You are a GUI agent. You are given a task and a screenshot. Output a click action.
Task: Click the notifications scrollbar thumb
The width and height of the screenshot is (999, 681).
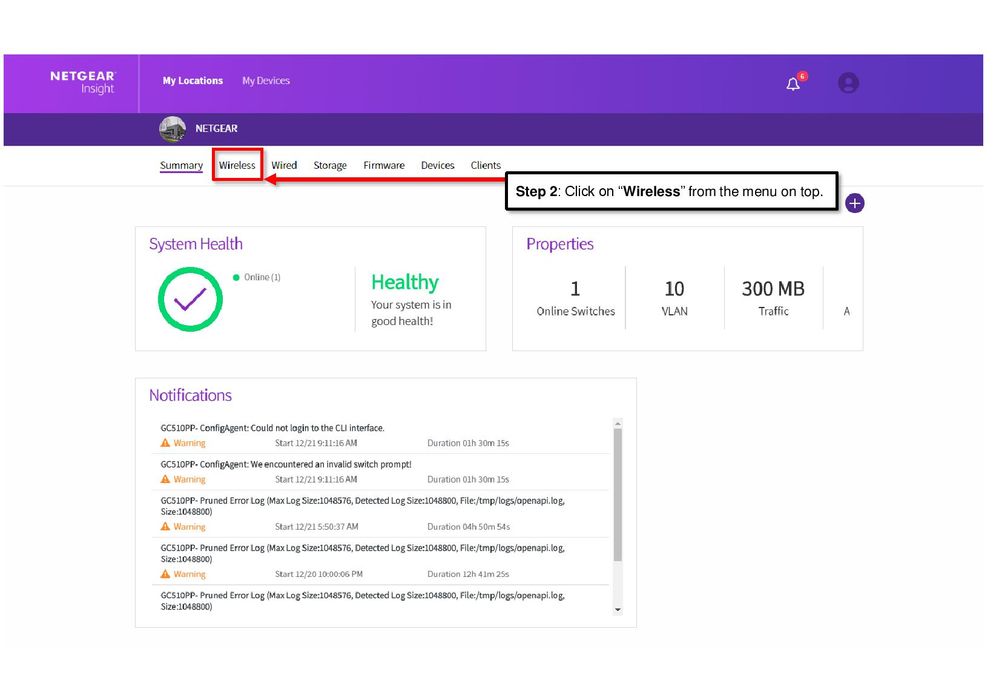[x=617, y=494]
